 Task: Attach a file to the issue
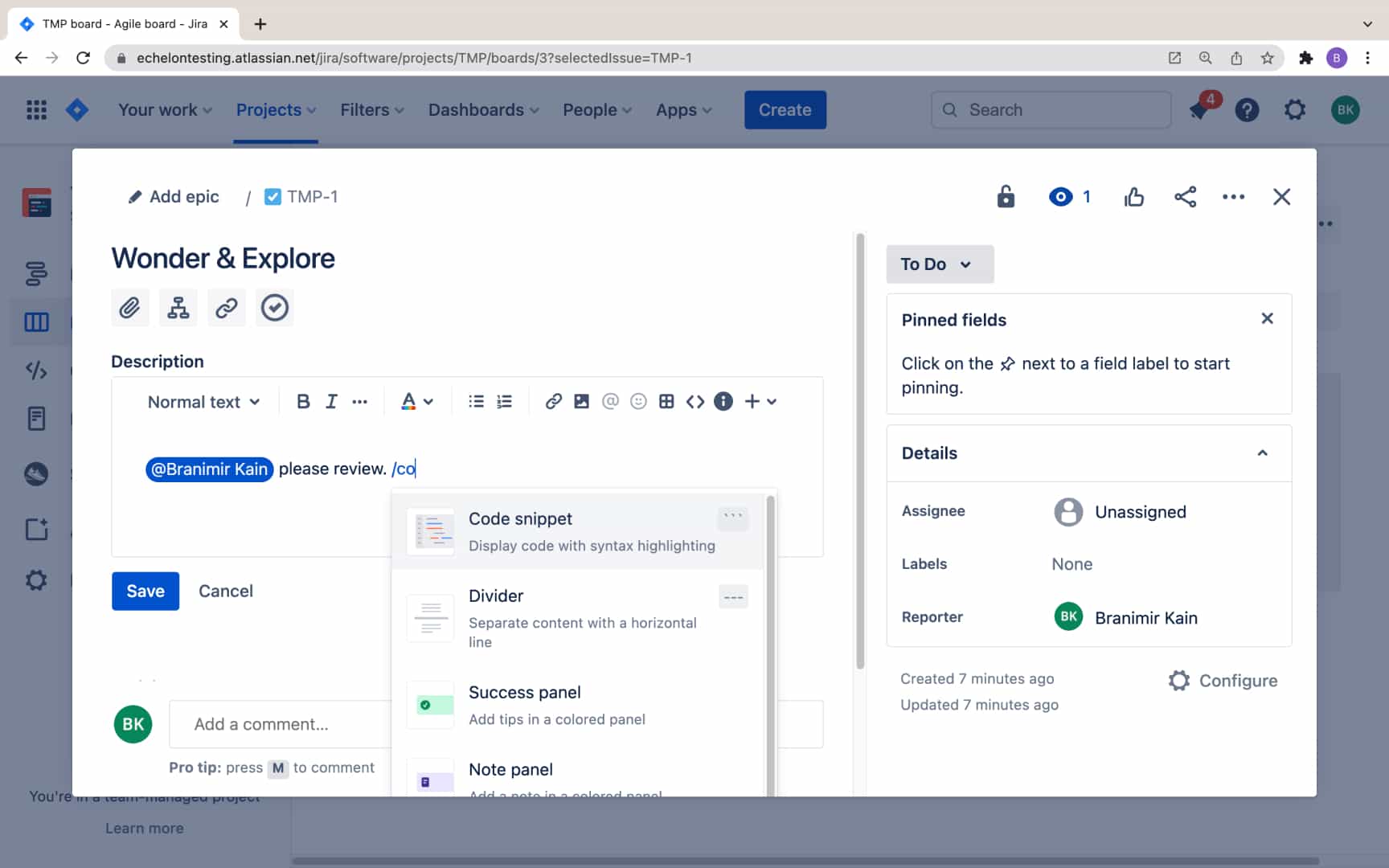129,307
